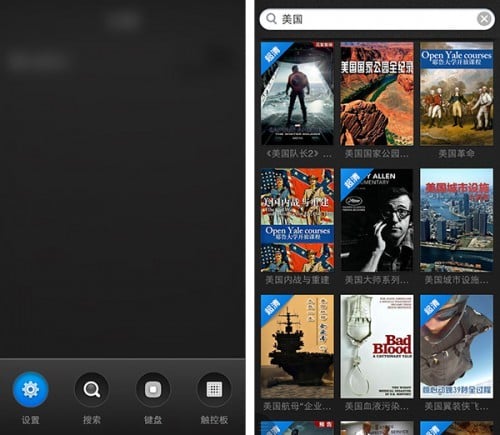Click the title text 美国城市设施…

point(456,280)
